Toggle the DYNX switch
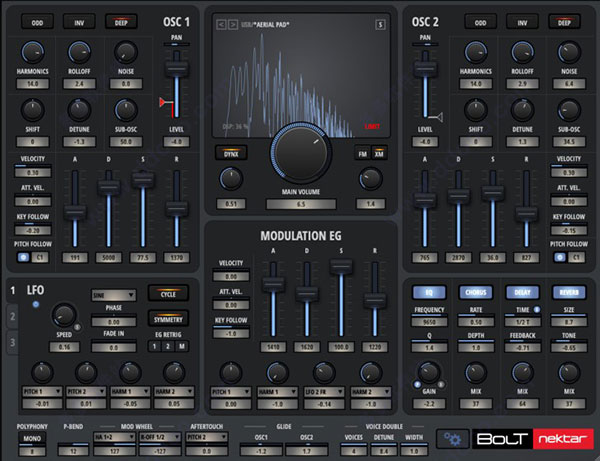 click(231, 154)
